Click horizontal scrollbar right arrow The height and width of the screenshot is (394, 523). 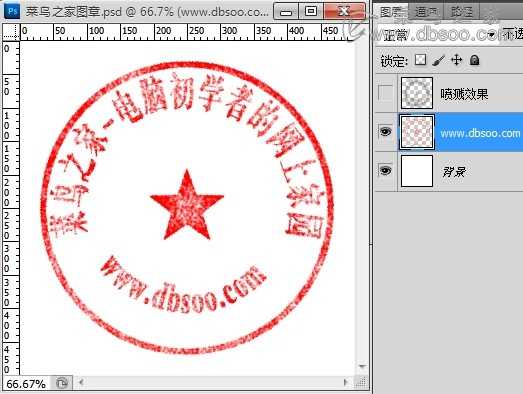coord(345,382)
